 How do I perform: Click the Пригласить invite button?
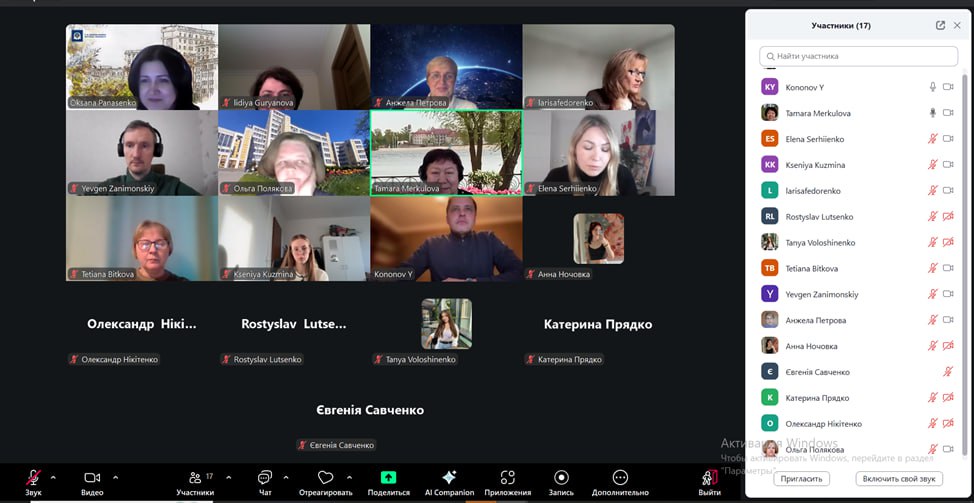[801, 479]
